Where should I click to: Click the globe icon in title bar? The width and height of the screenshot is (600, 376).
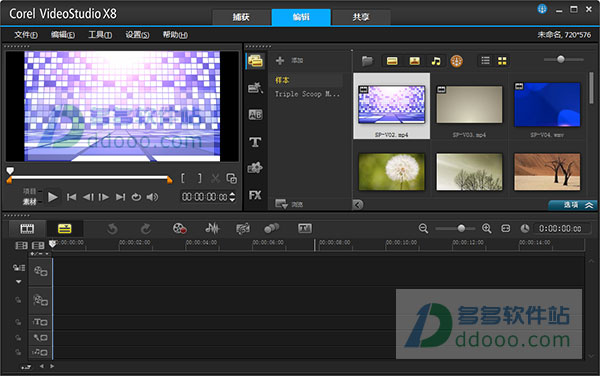[x=542, y=8]
